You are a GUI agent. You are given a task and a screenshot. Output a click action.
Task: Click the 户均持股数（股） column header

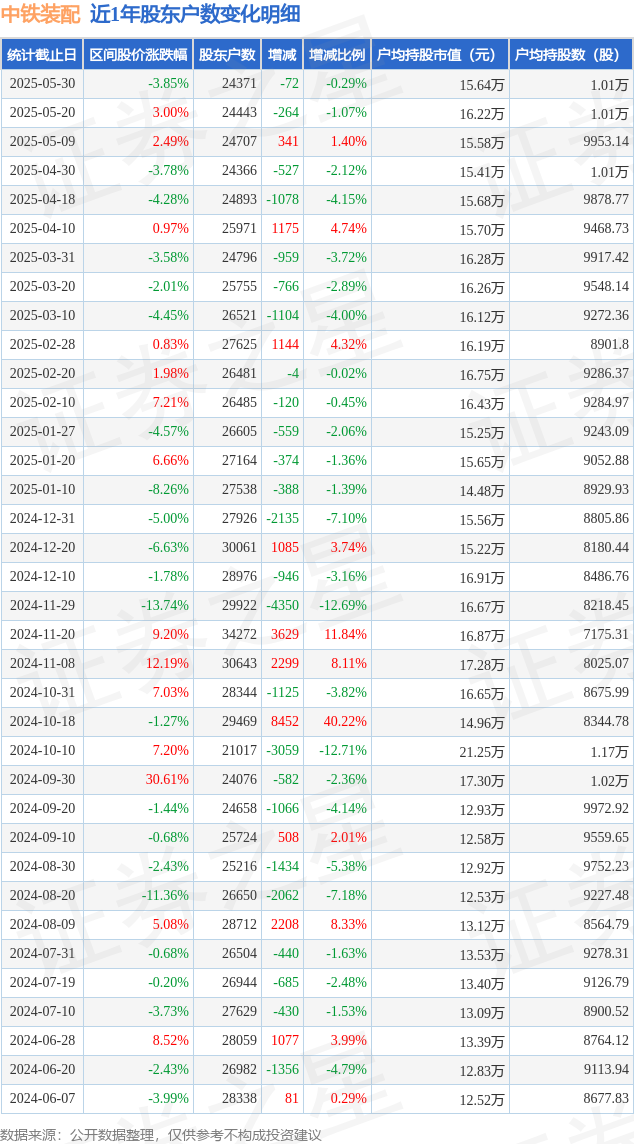tap(571, 55)
